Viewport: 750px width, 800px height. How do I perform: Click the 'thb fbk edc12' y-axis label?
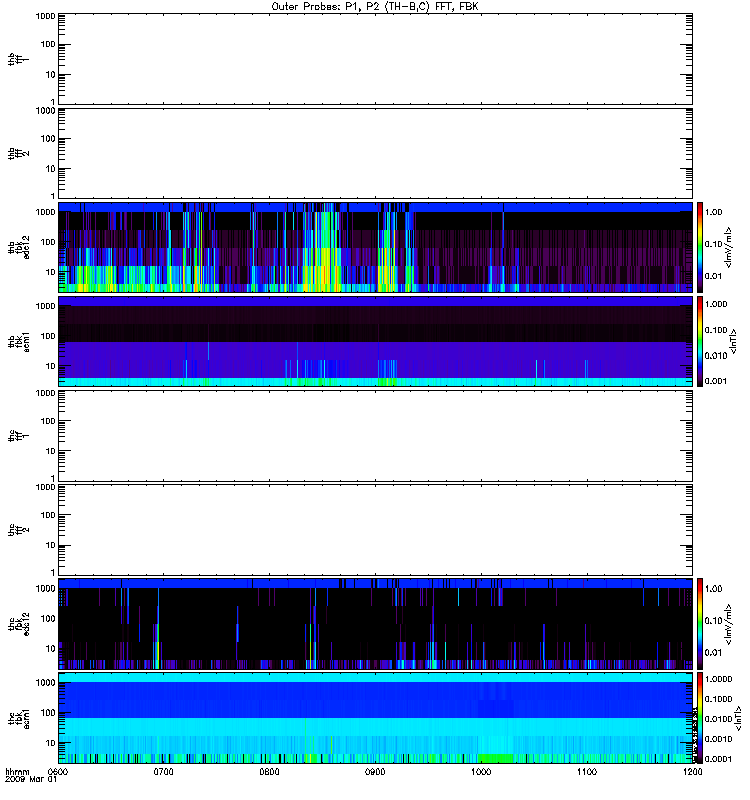(18, 247)
